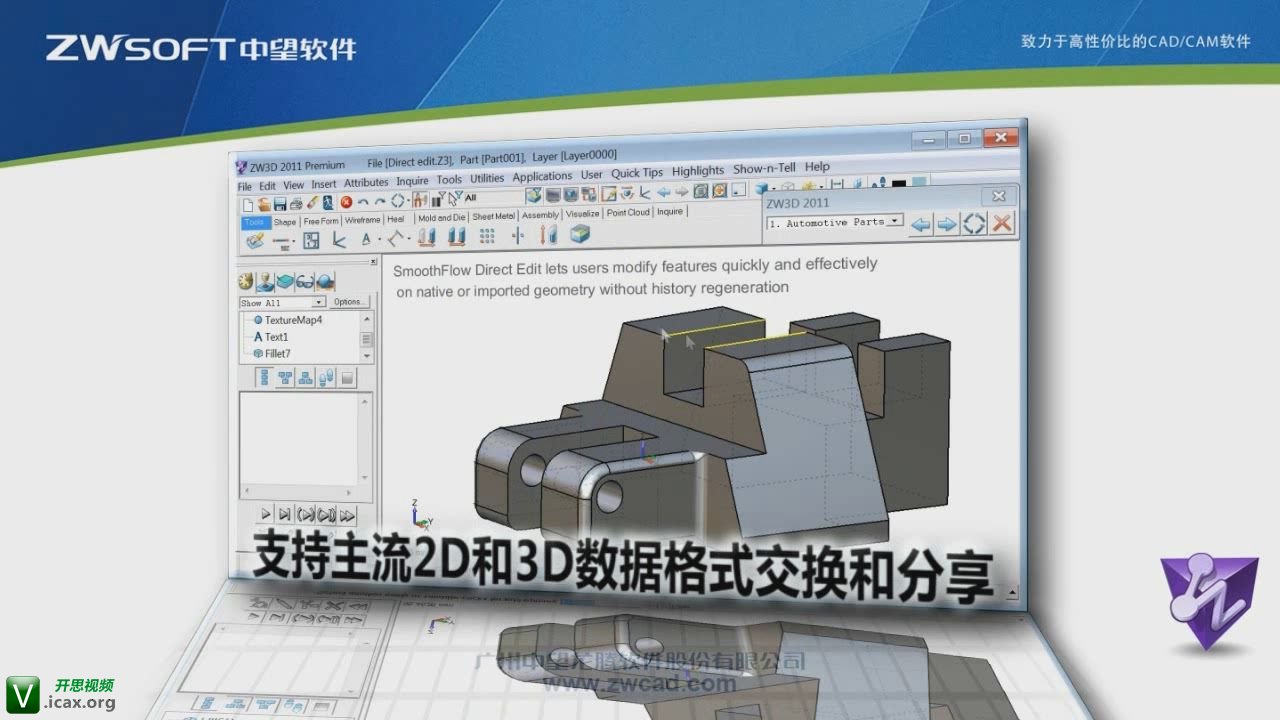
Task: Toggle the footsteps icon in history panel
Action: coord(326,377)
